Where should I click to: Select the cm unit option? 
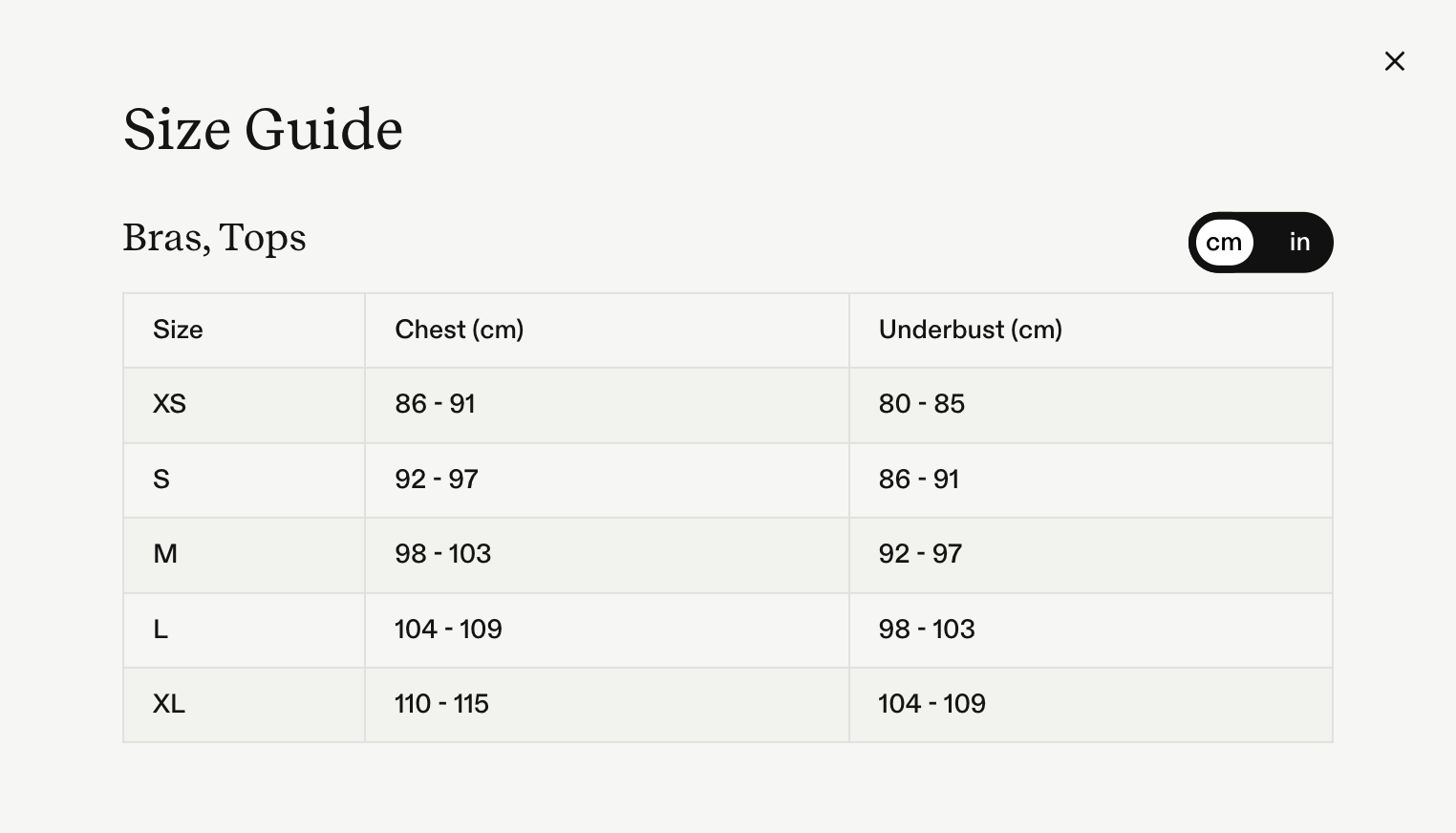pos(1224,243)
